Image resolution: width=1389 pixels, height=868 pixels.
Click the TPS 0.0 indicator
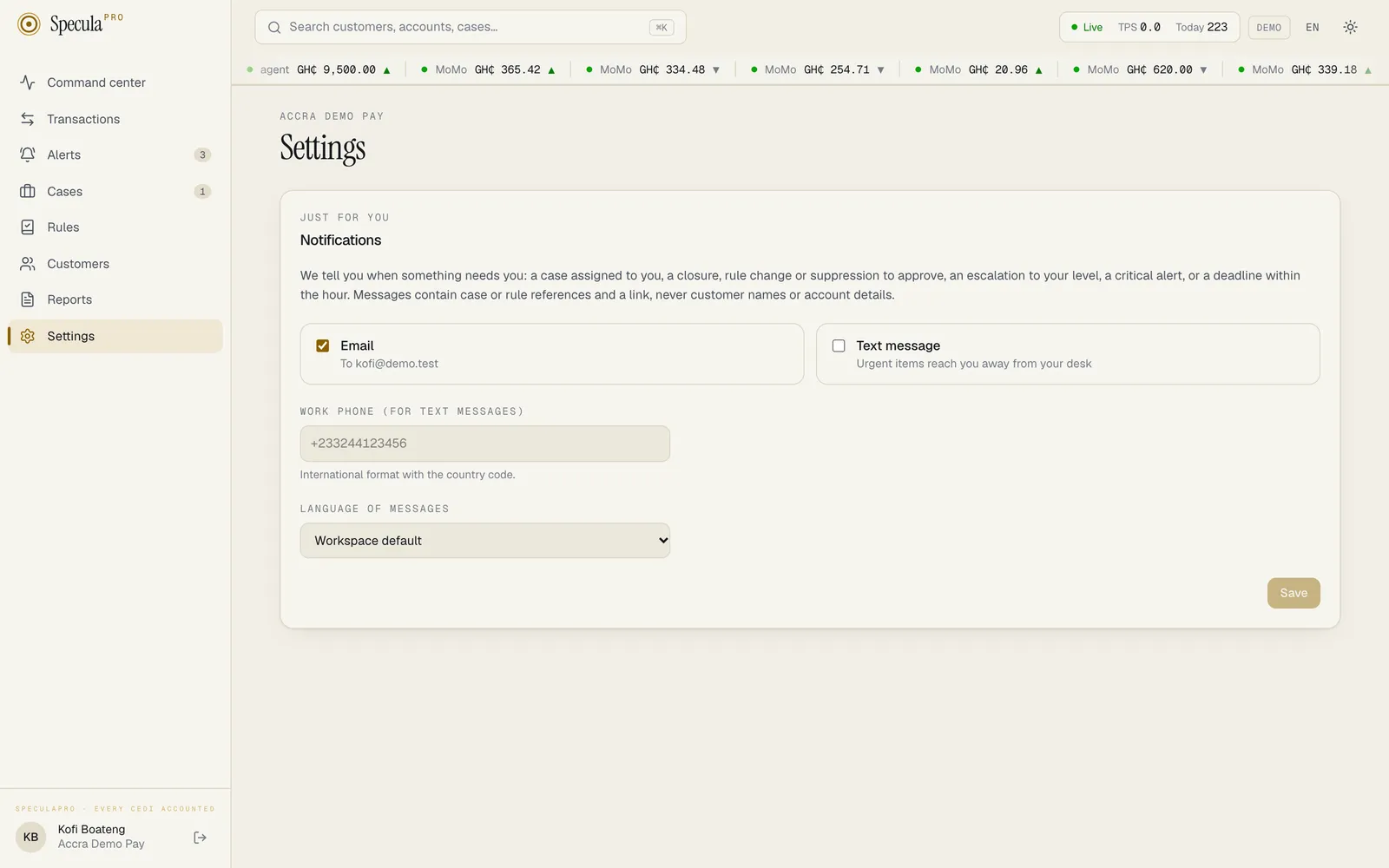pos(1139,28)
